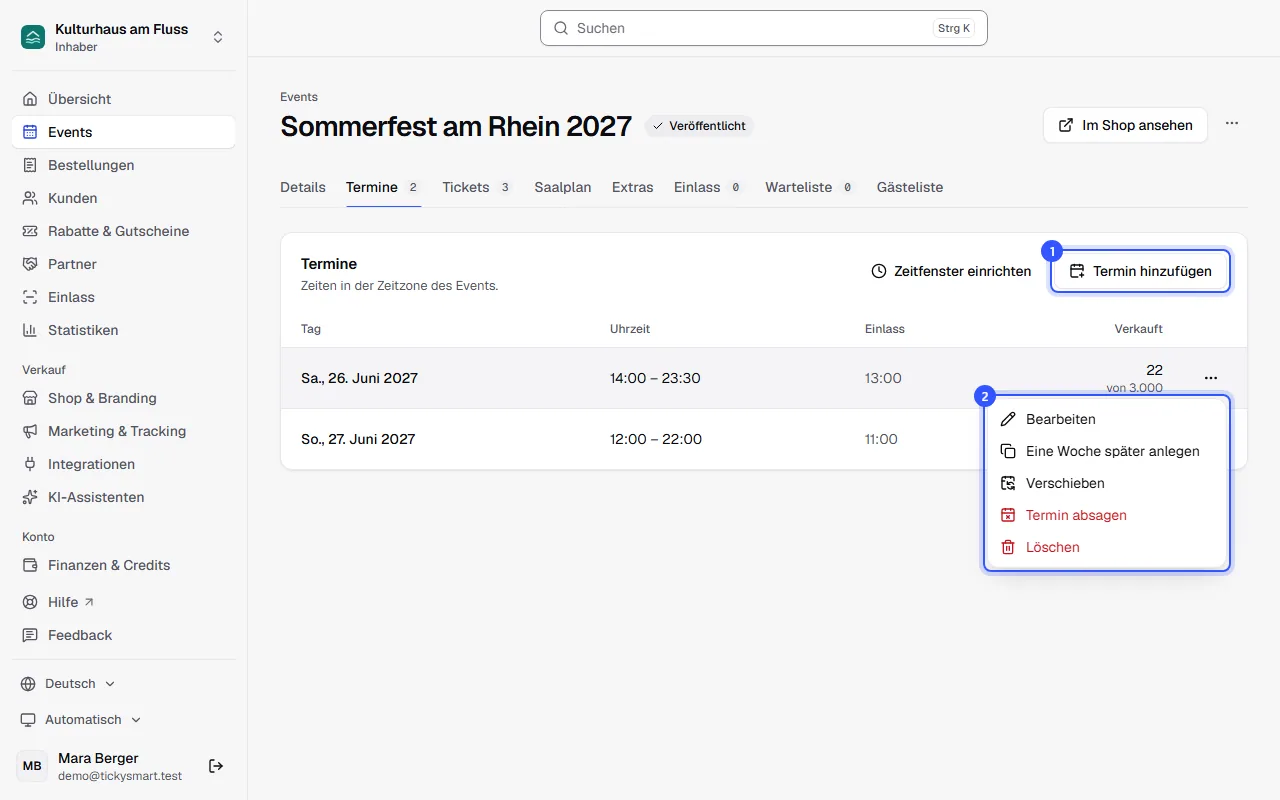This screenshot has height=800, width=1280.
Task: Open Integrationen page
Action: pyautogui.click(x=123, y=464)
